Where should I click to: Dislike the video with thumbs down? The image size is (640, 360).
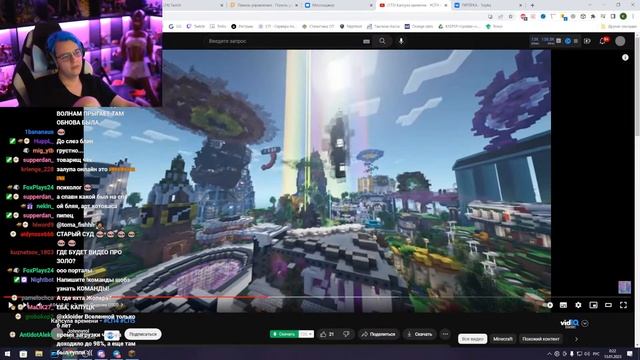click(x=346, y=334)
